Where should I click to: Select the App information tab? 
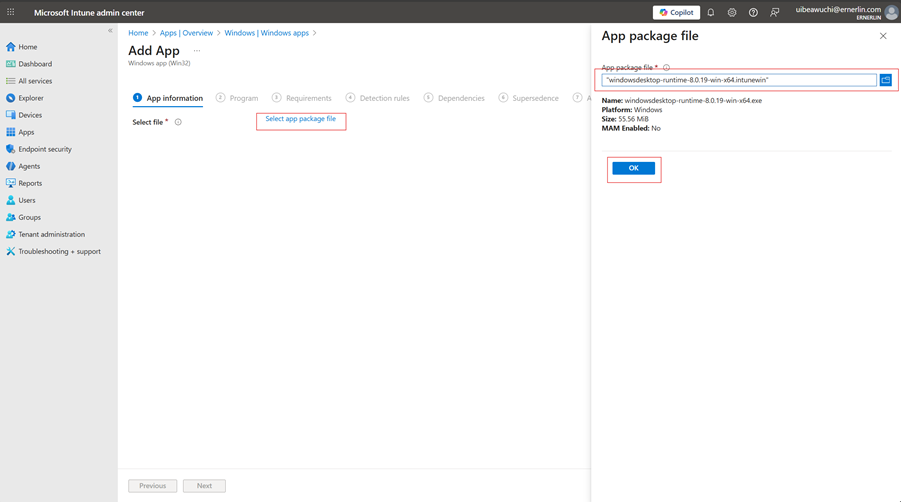[x=168, y=98]
